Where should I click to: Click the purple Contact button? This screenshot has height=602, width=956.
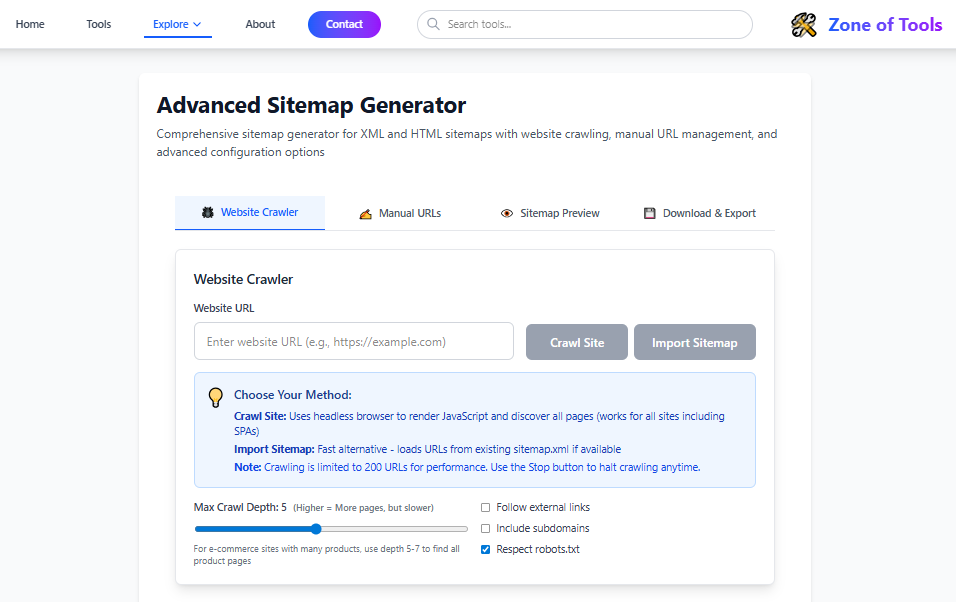click(x=344, y=24)
